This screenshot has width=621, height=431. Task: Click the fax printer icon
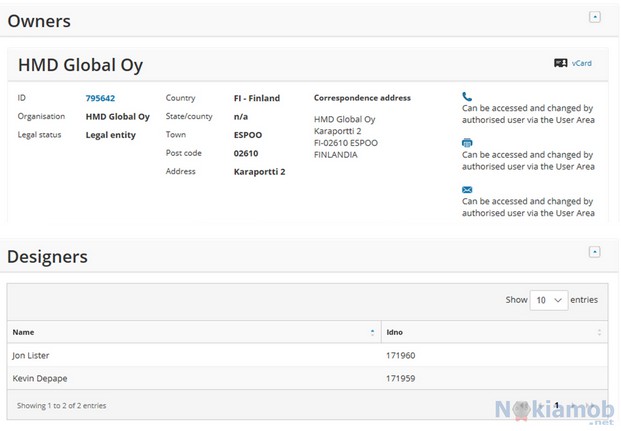click(x=467, y=143)
